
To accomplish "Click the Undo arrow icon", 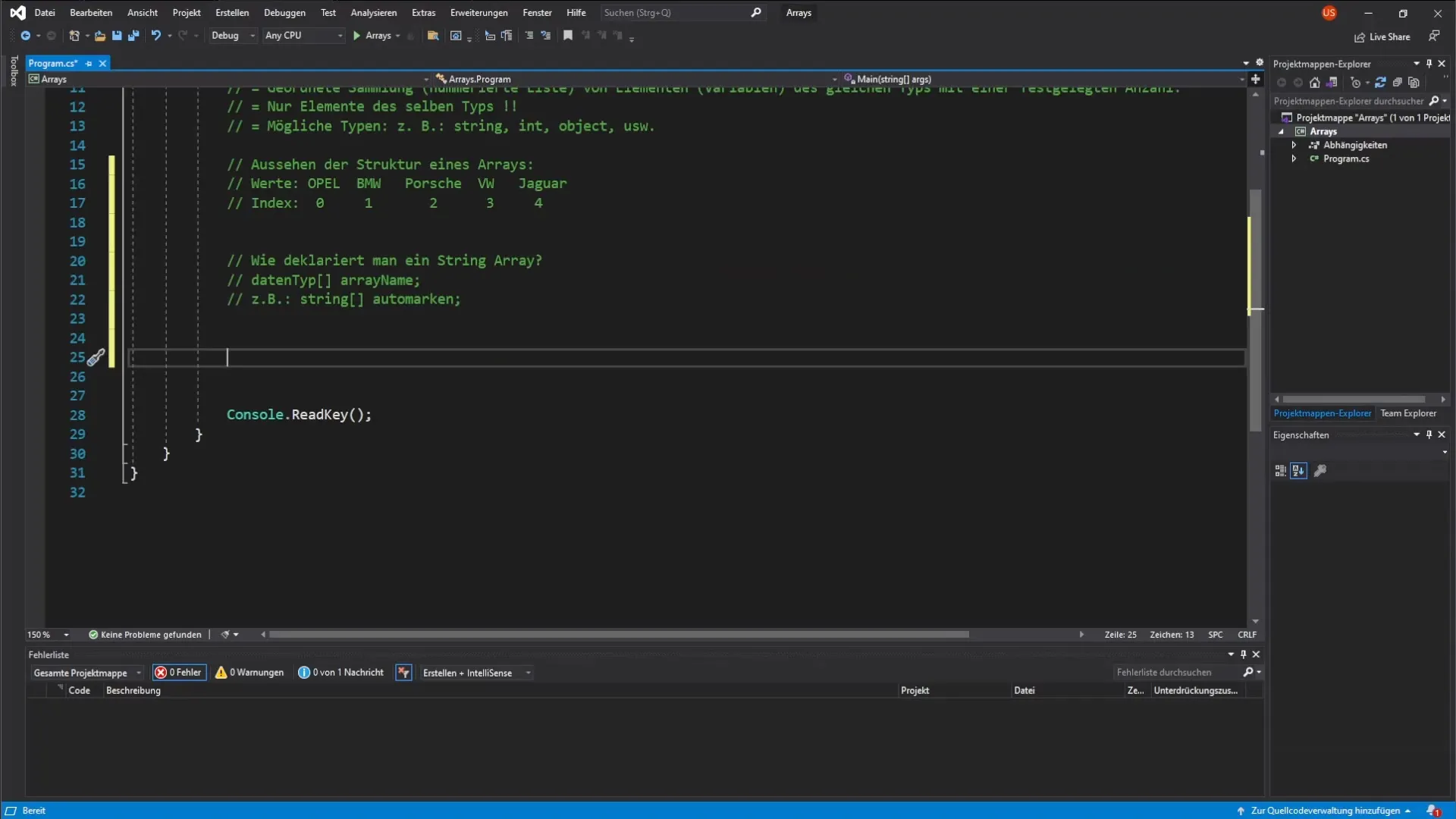I will (x=155, y=36).
